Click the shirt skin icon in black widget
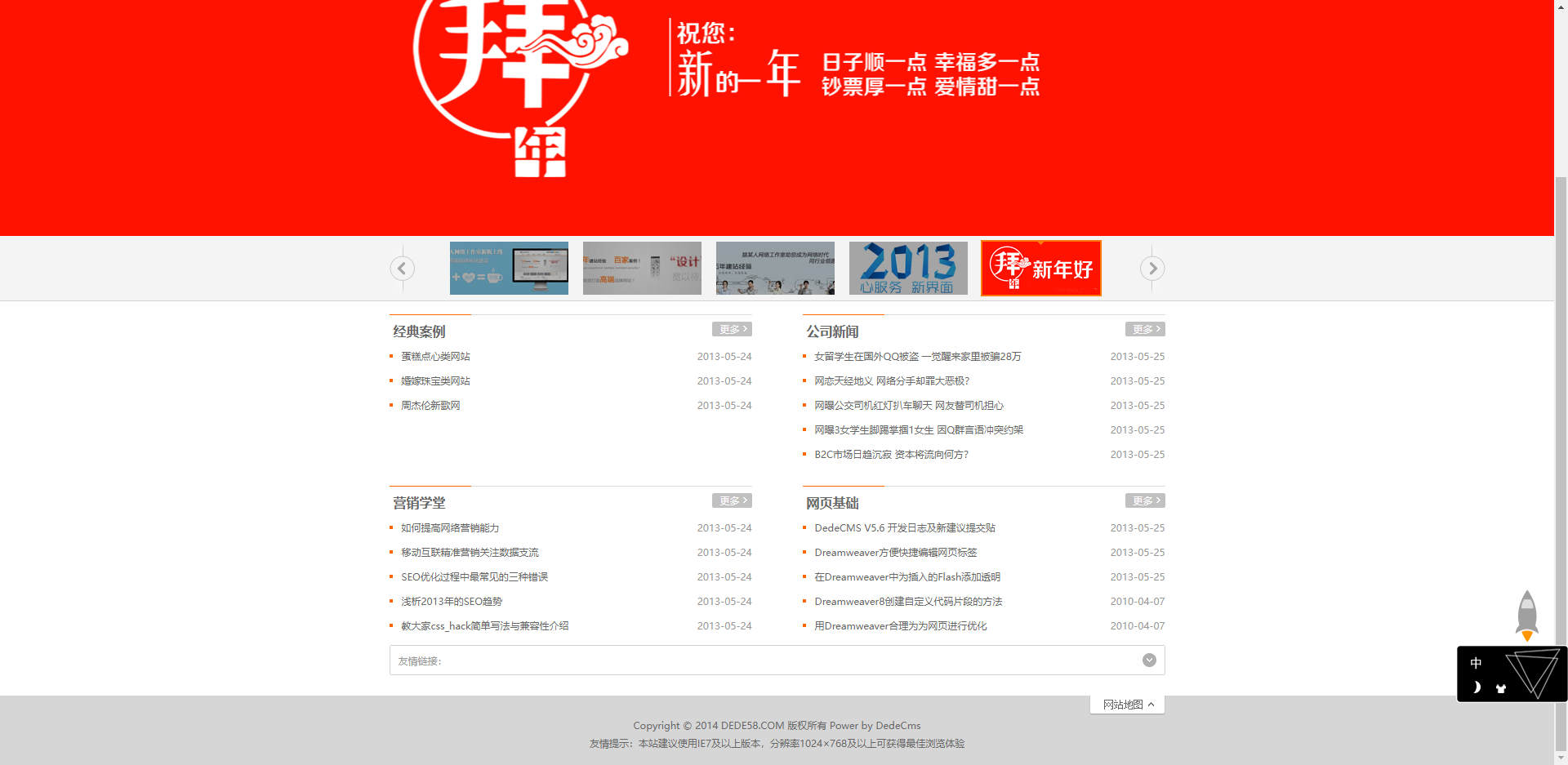The width and height of the screenshot is (1568, 765). (x=1500, y=688)
